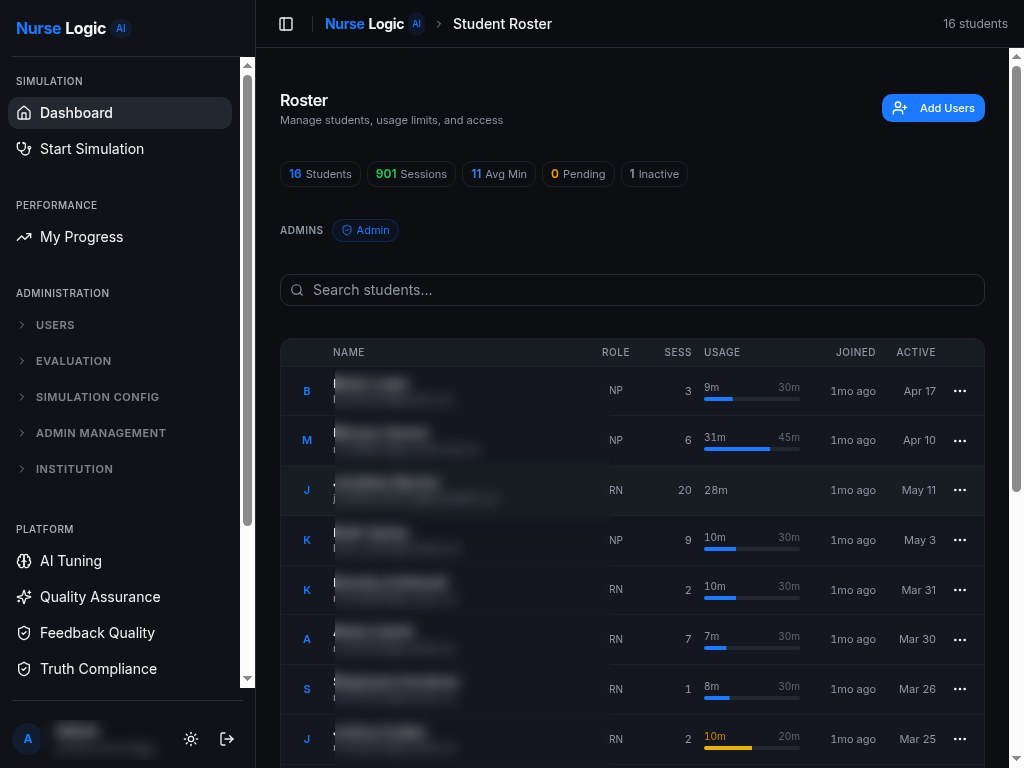Click the 16 Students stat chip
Viewport: 1024px width, 768px height.
320,174
